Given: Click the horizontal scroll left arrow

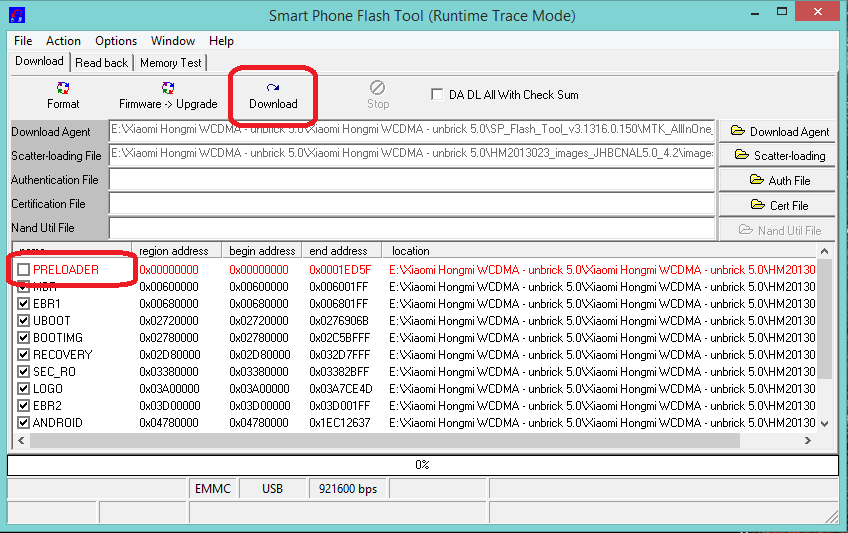Looking at the screenshot, I should (21, 441).
